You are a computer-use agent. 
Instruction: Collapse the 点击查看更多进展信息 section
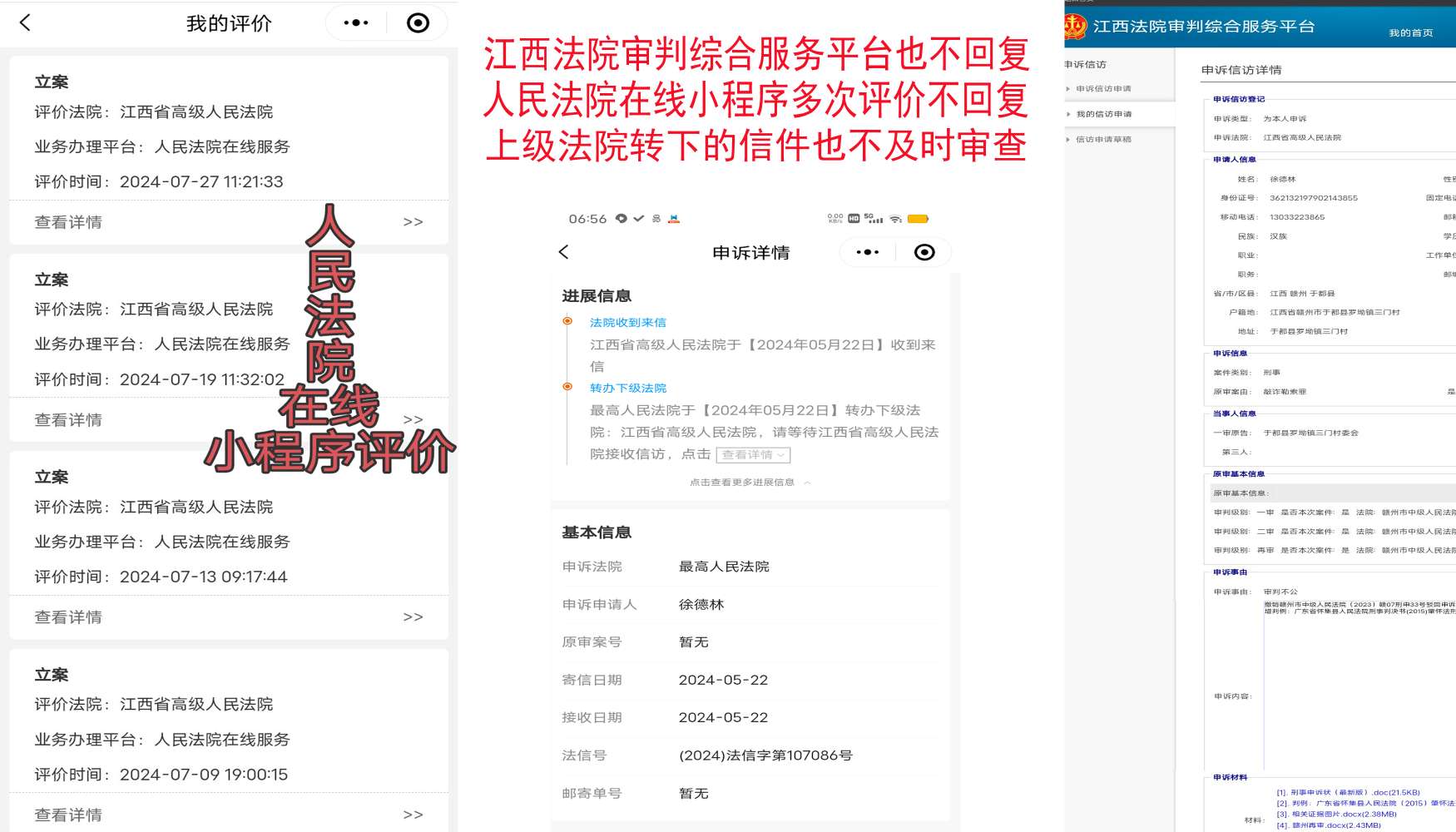click(x=749, y=483)
